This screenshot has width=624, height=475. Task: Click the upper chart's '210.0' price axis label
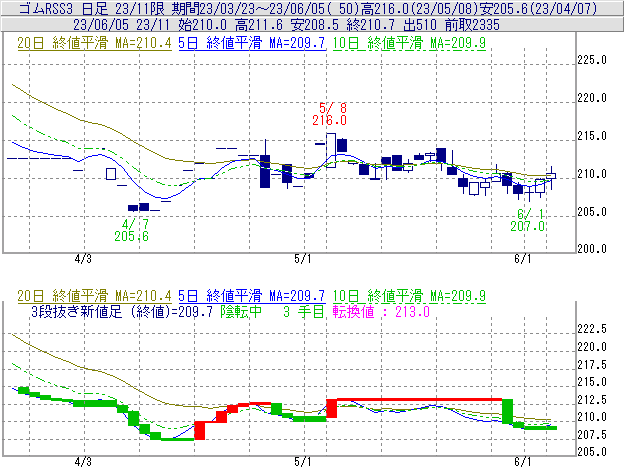point(592,174)
